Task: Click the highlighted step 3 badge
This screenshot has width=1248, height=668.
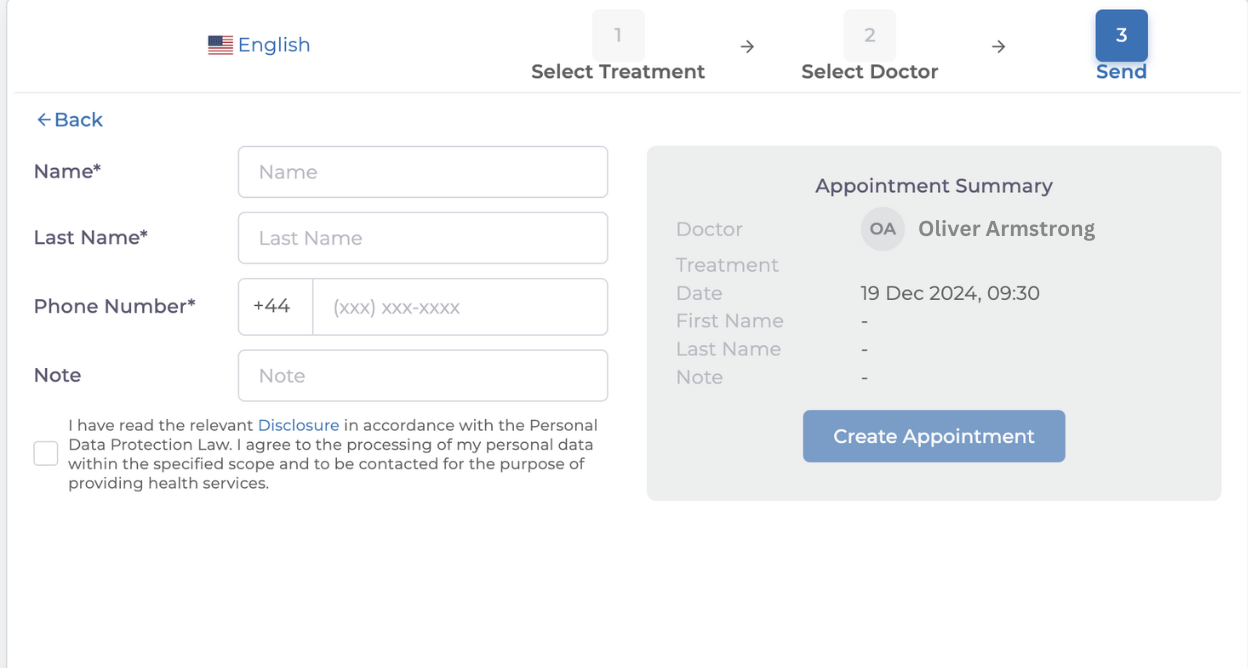Action: coord(1121,36)
